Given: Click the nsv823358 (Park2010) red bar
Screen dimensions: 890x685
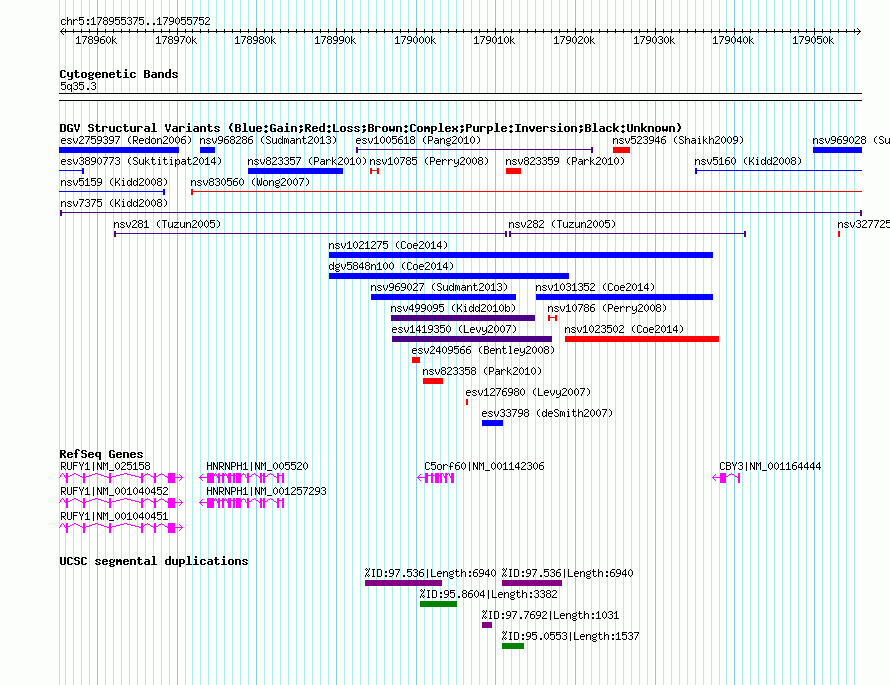Looking at the screenshot, I should 433,381.
